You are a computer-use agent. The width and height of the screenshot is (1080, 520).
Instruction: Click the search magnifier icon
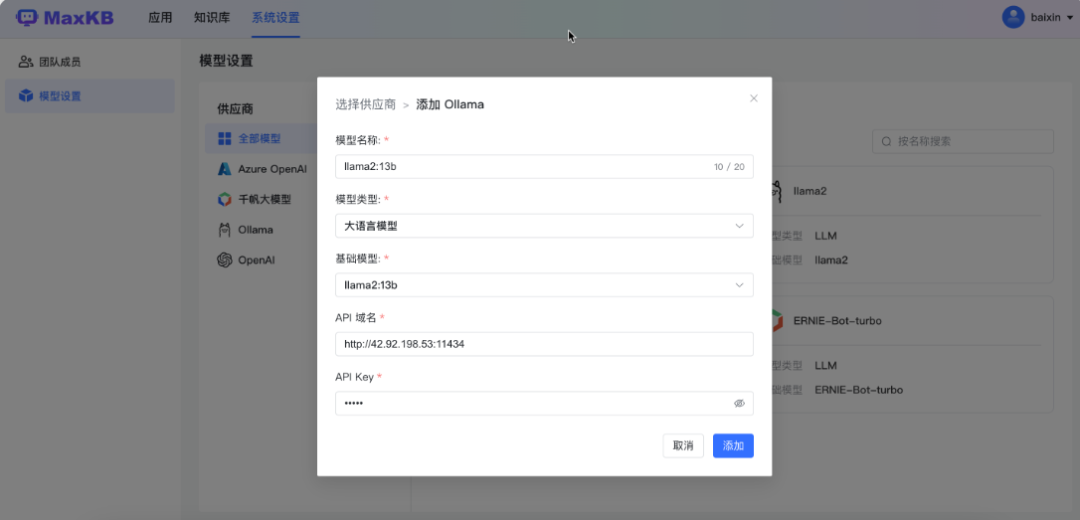[x=887, y=141]
